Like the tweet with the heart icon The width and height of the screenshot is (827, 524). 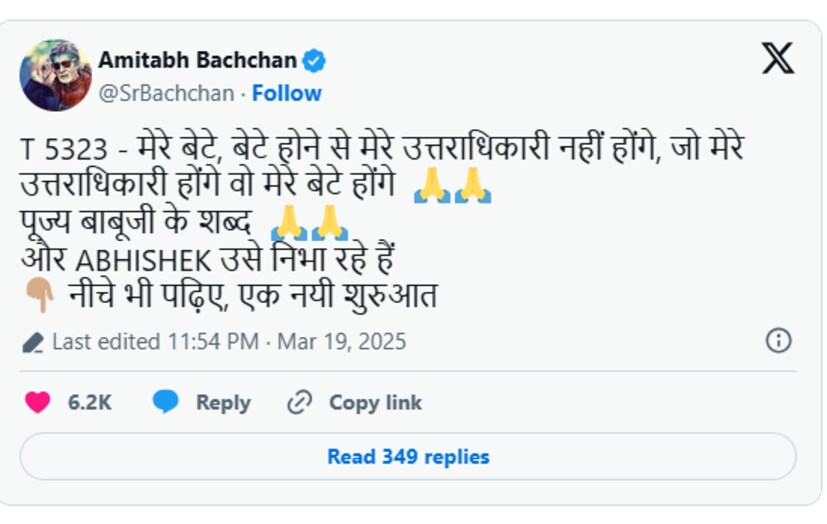pos(38,402)
